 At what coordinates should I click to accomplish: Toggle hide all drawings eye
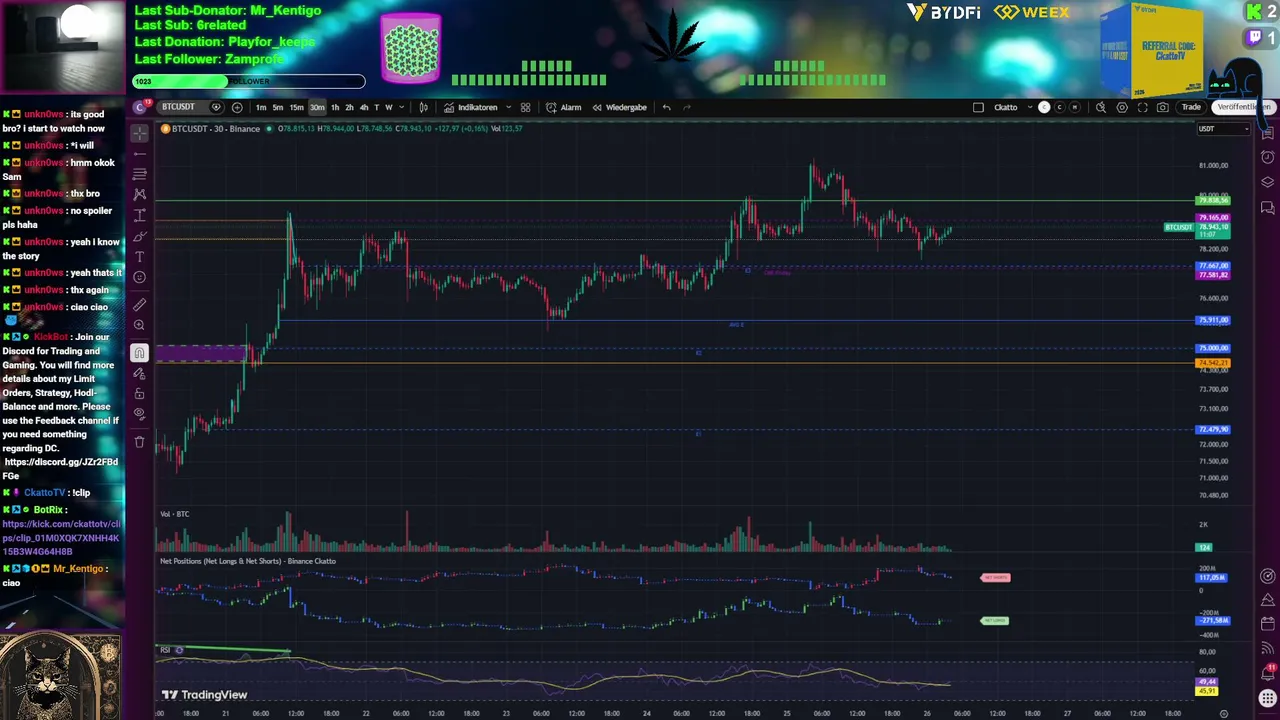140,413
